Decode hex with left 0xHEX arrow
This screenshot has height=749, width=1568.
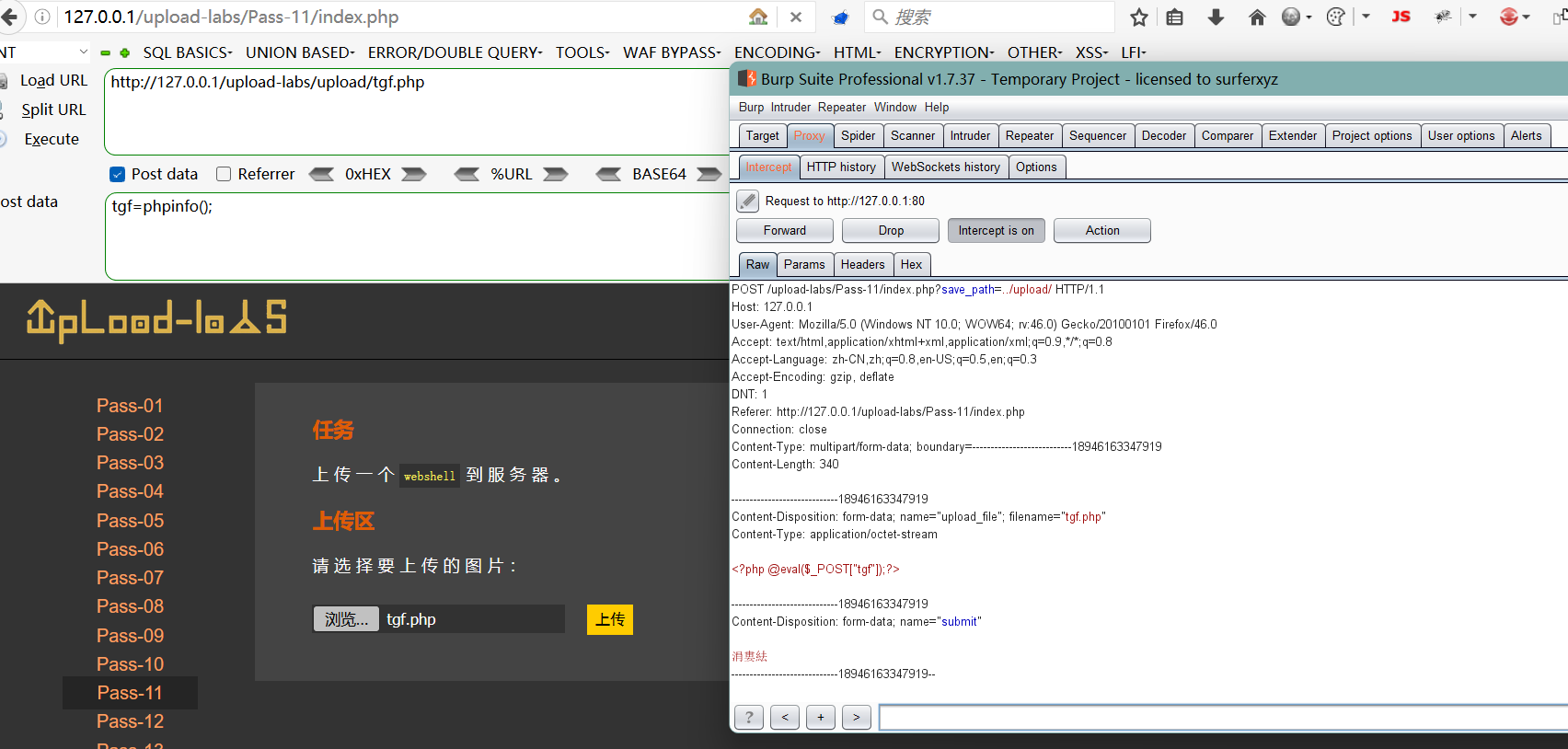pyautogui.click(x=321, y=174)
